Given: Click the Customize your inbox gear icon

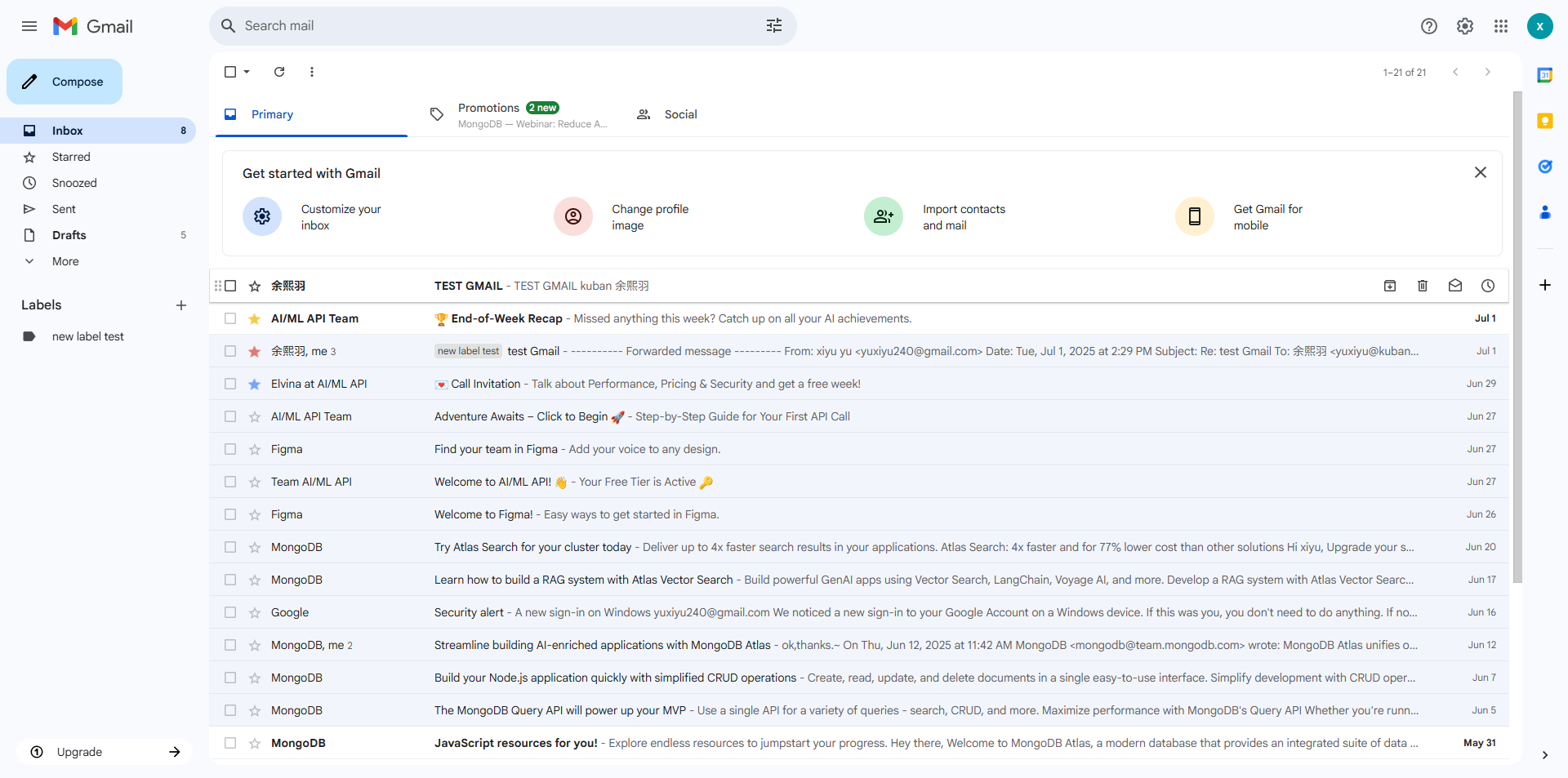Looking at the screenshot, I should pyautogui.click(x=262, y=216).
